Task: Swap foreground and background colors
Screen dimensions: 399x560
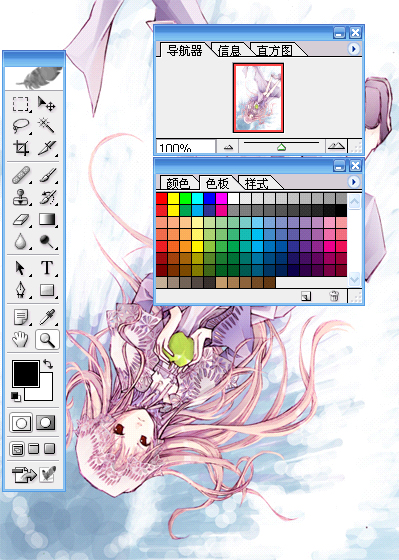Action: 48,364
